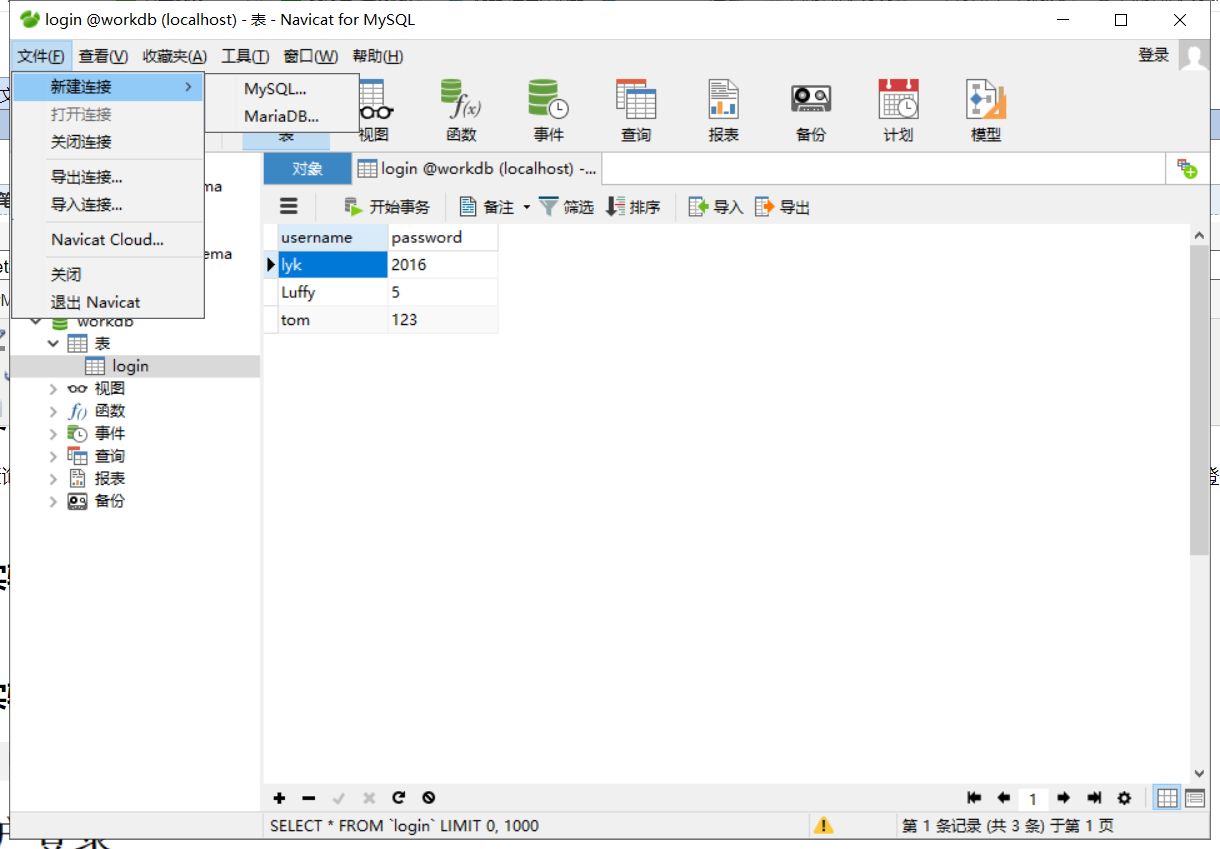This screenshot has width=1220, height=849.
Task: Select Navicat Cloud... menu item
Action: coord(108,239)
